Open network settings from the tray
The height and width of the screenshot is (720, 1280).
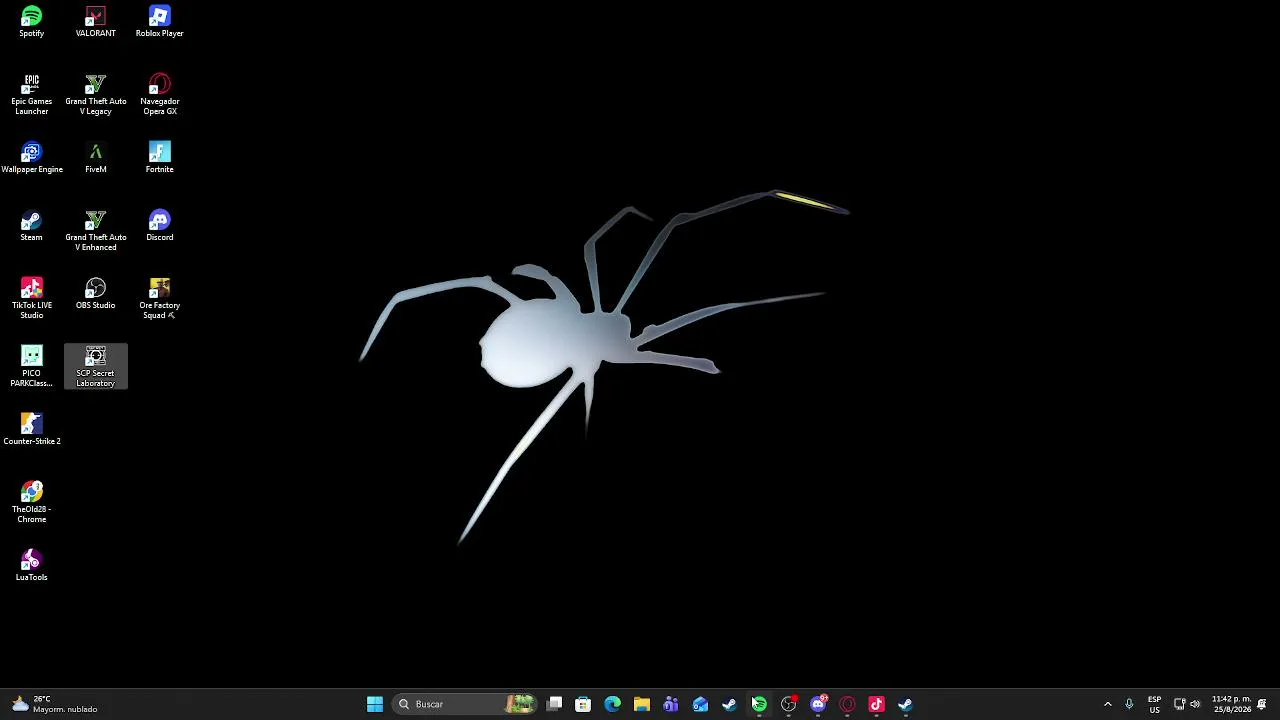(1179, 704)
